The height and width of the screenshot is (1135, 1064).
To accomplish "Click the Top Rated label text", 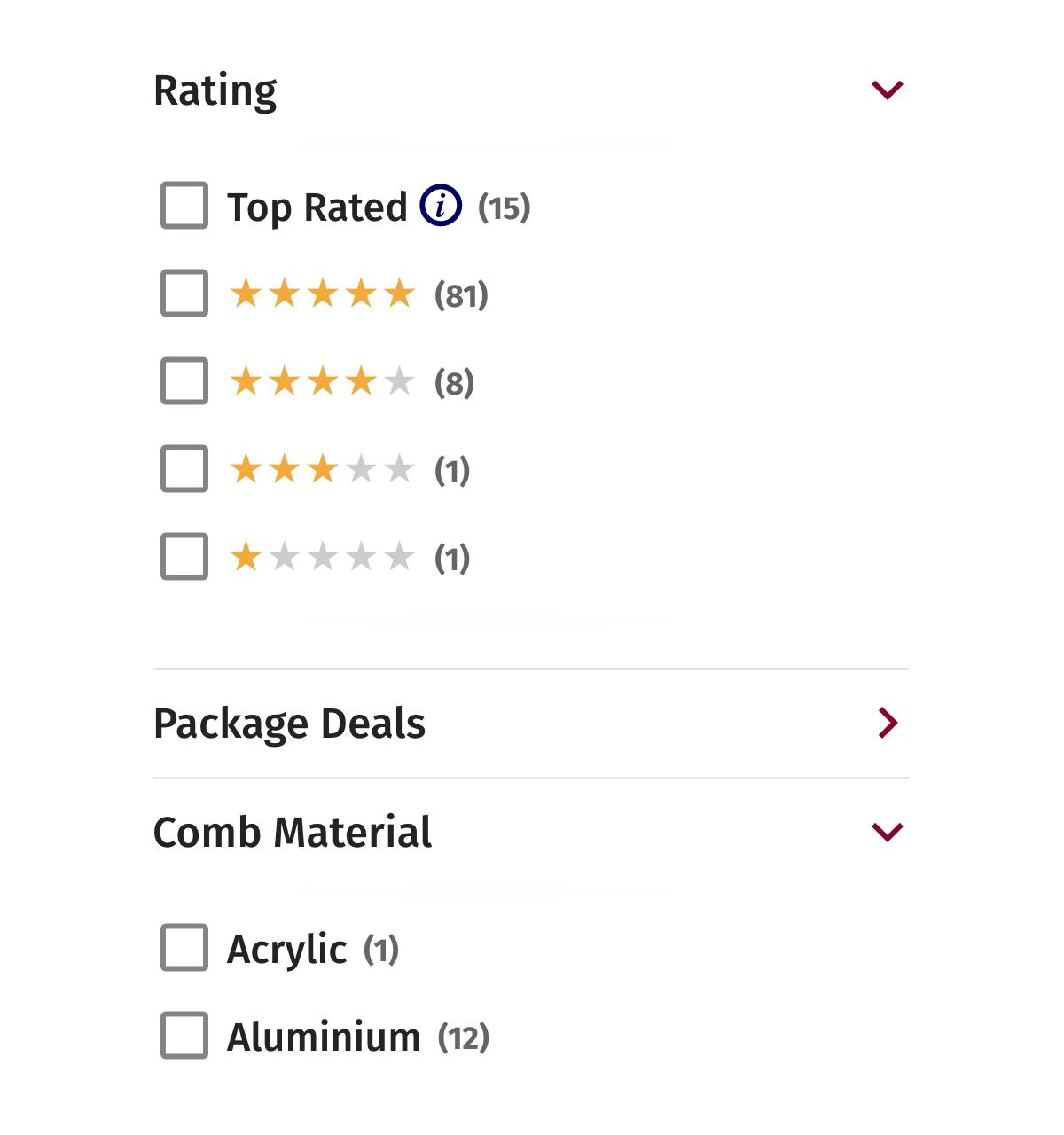I will (x=317, y=207).
